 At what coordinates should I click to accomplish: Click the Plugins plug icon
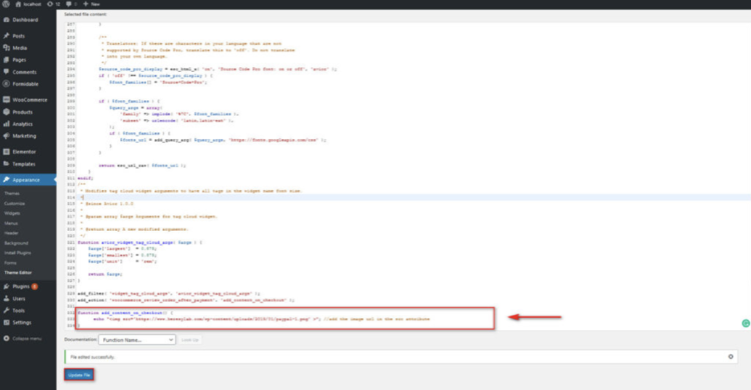pyautogui.click(x=6, y=287)
